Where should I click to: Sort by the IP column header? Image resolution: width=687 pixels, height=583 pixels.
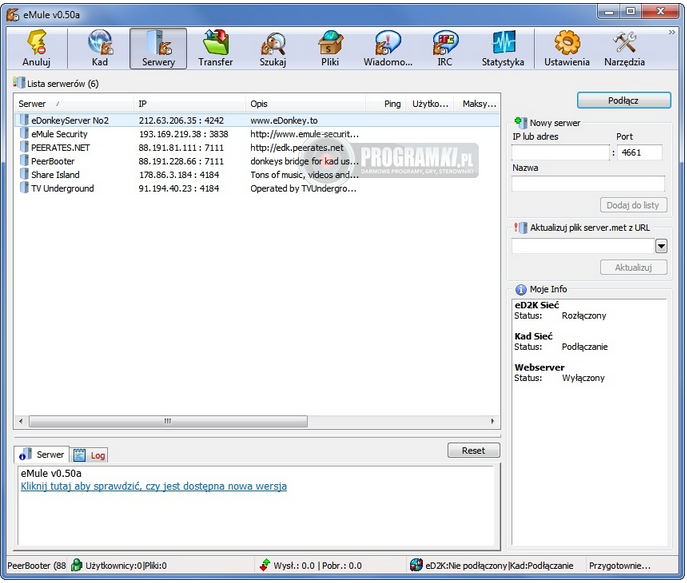[x=189, y=104]
